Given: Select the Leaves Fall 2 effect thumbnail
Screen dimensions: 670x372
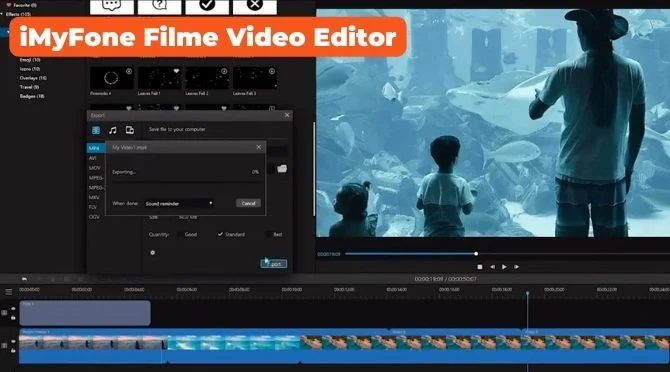Looking at the screenshot, I should 207,78.
